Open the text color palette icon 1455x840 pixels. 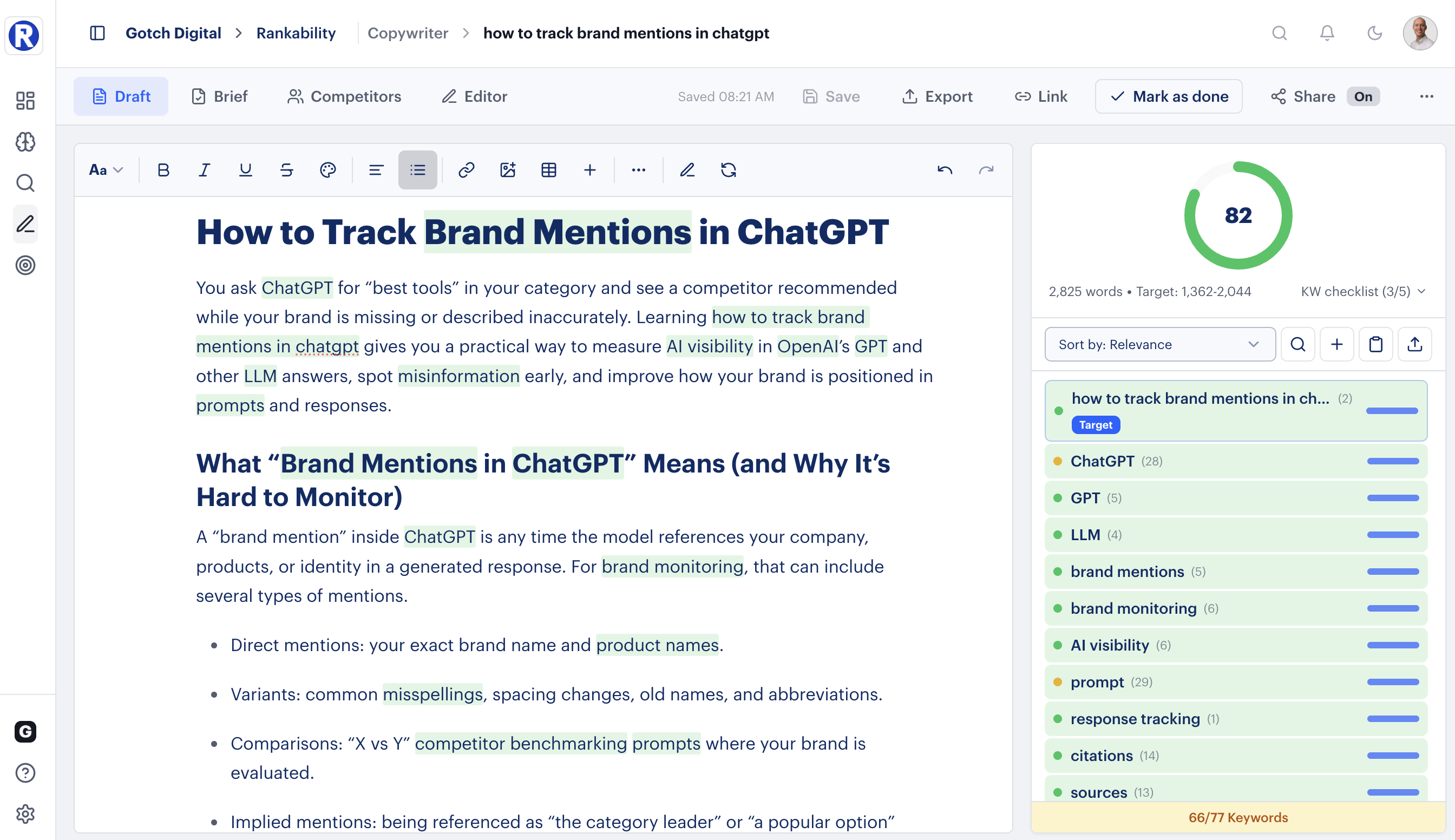(x=327, y=169)
